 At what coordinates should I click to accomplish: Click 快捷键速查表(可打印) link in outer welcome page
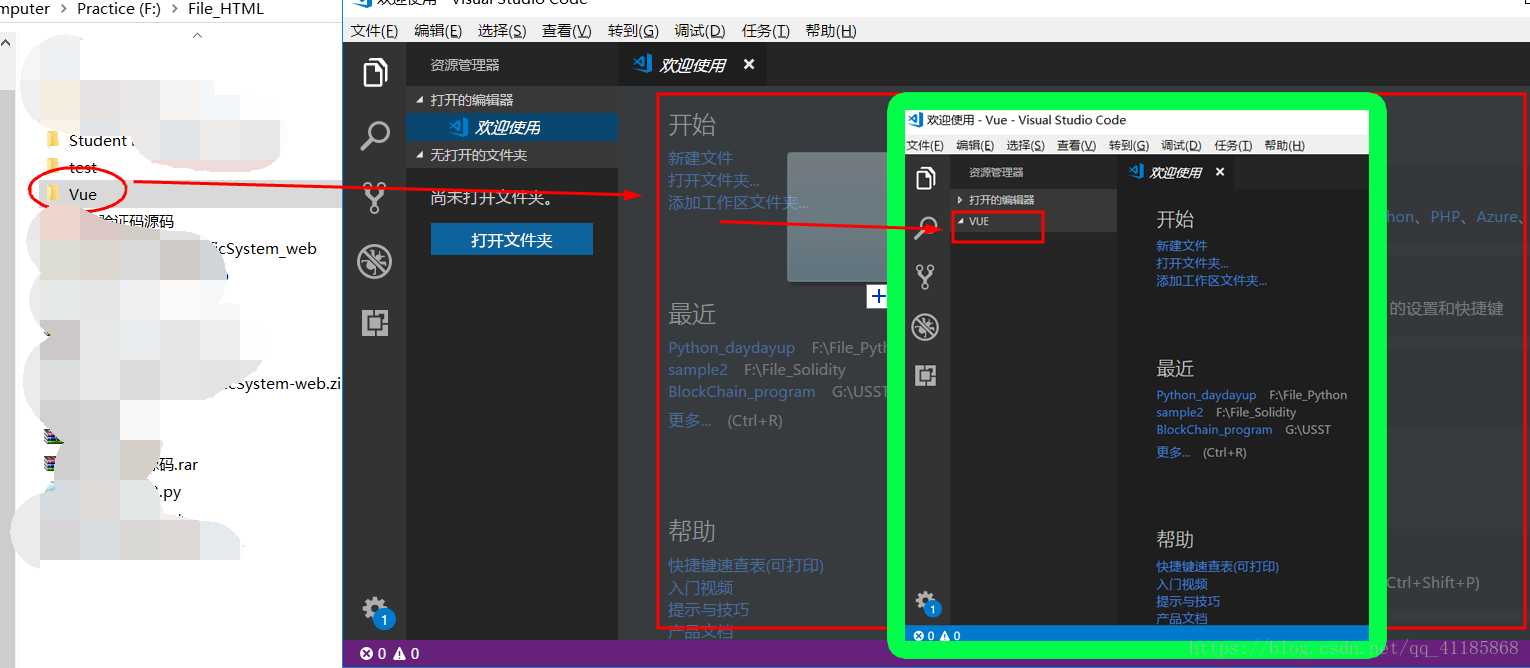point(746,566)
